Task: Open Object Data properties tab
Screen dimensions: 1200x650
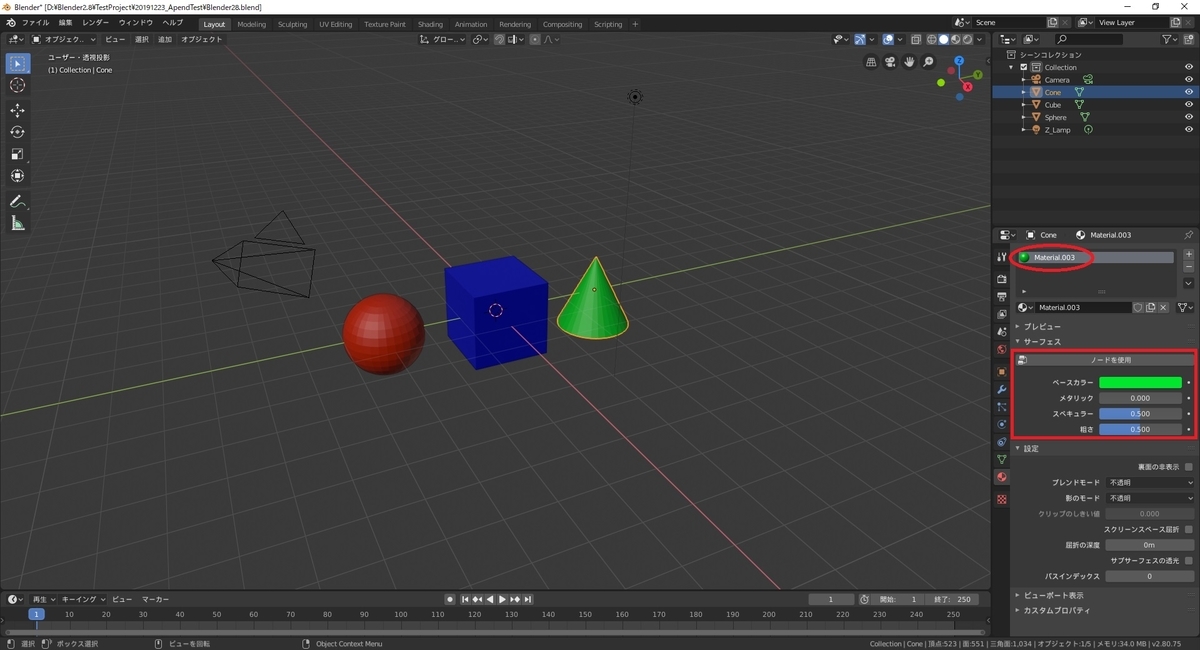Action: [1002, 459]
